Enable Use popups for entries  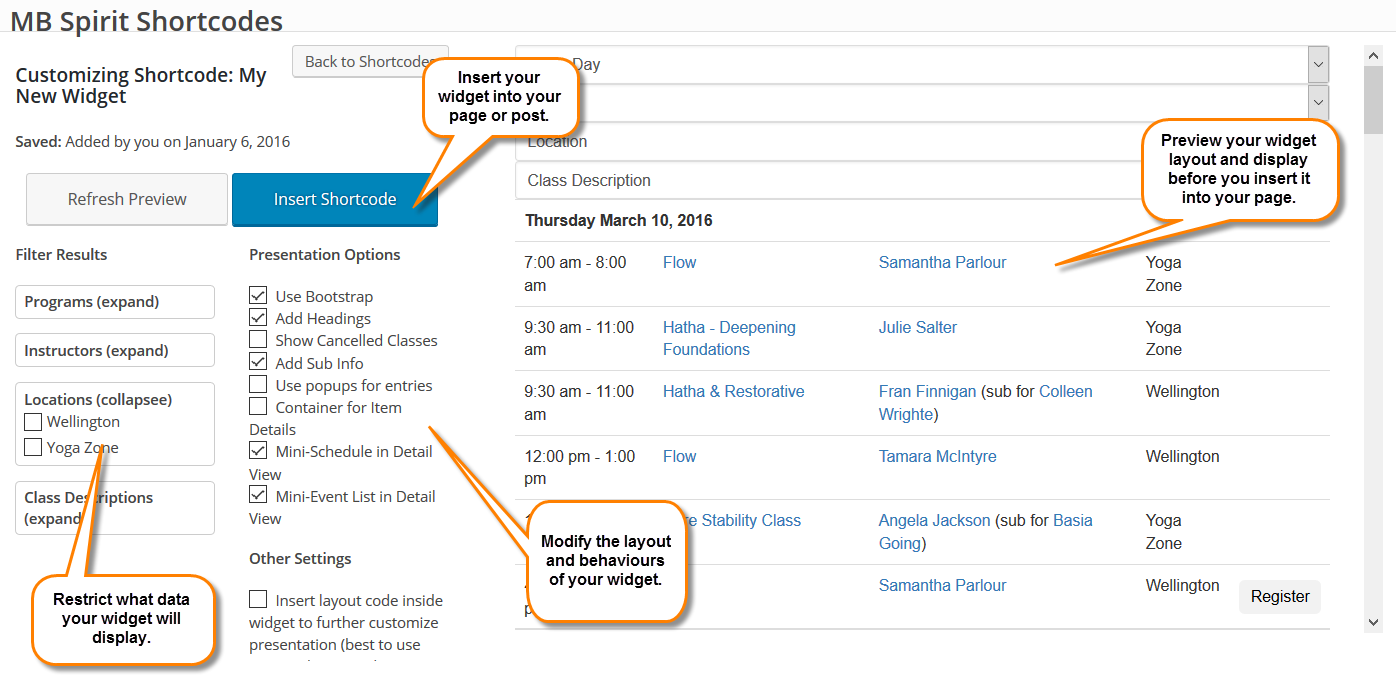coord(258,385)
